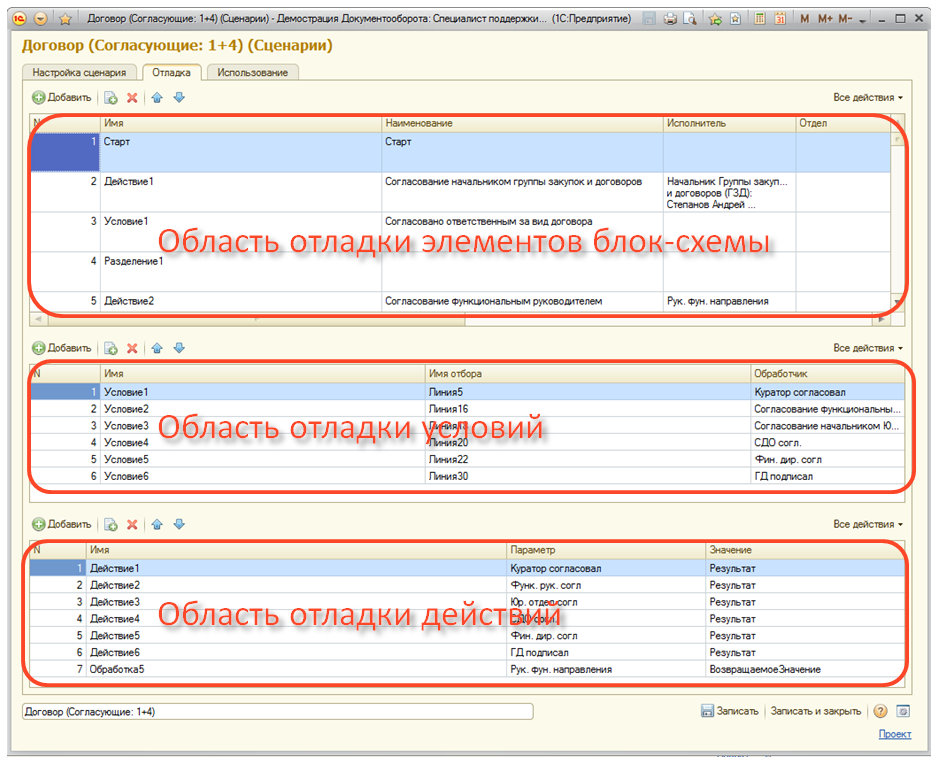Image resolution: width=939 pixels, height=760 pixels.
Task: Open Все действия dropdown for actions table
Action: [x=868, y=524]
